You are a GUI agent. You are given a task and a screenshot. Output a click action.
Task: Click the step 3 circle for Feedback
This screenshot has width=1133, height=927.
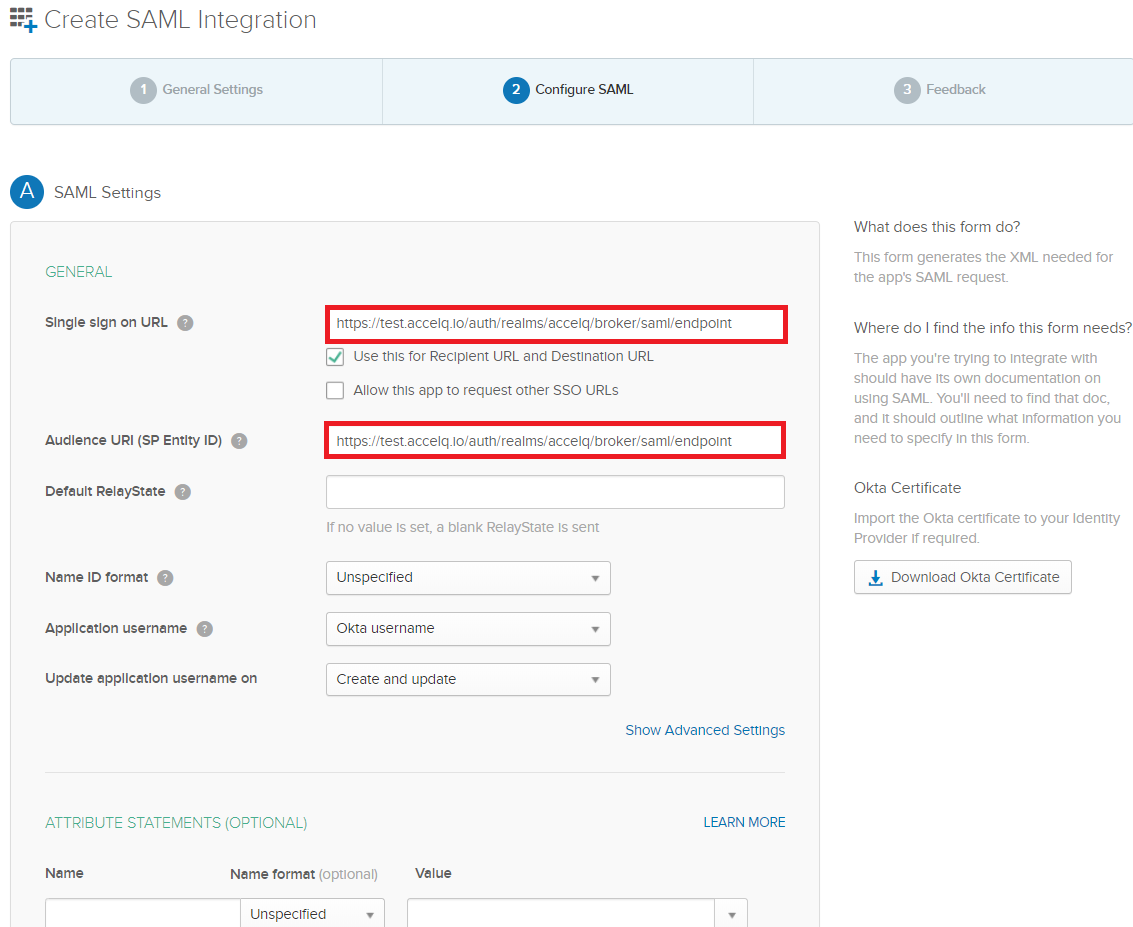coord(907,90)
